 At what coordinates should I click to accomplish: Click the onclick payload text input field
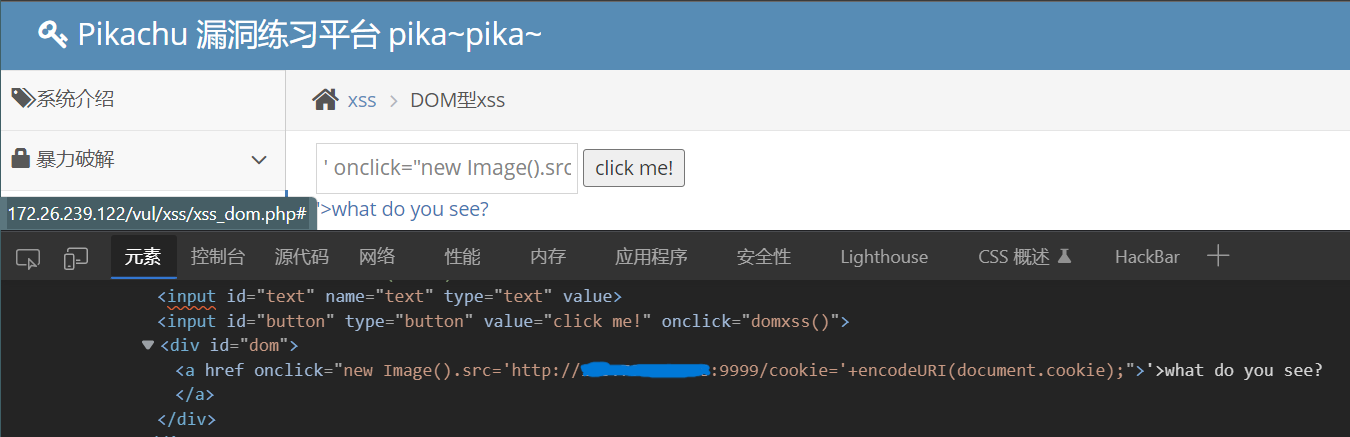point(447,168)
